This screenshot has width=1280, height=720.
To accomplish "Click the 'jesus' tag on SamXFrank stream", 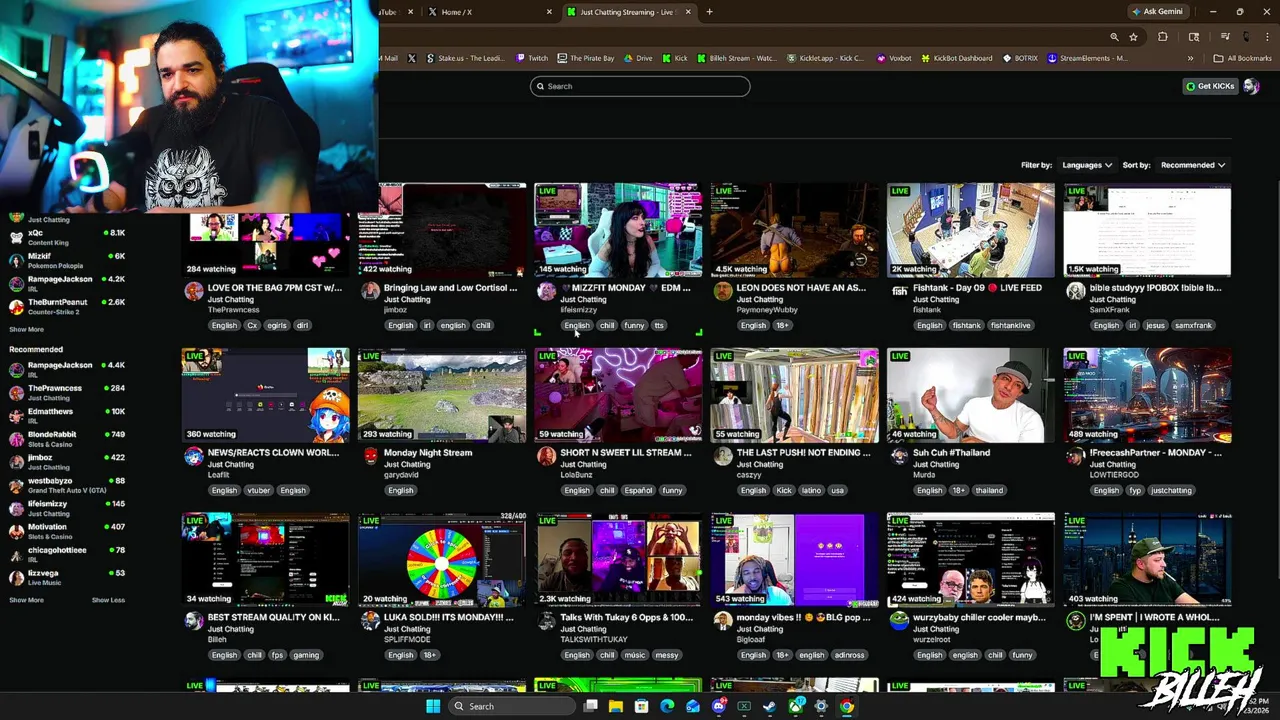I will [1155, 325].
